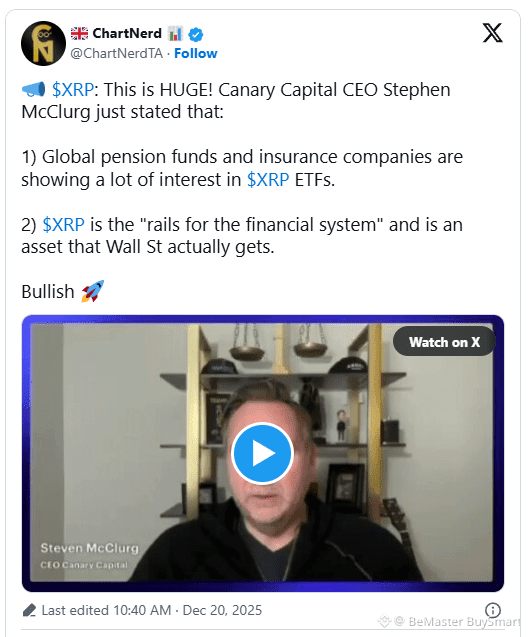Click the megaphone emoji before $XRP
This screenshot has height=637, width=528.
click(33, 90)
